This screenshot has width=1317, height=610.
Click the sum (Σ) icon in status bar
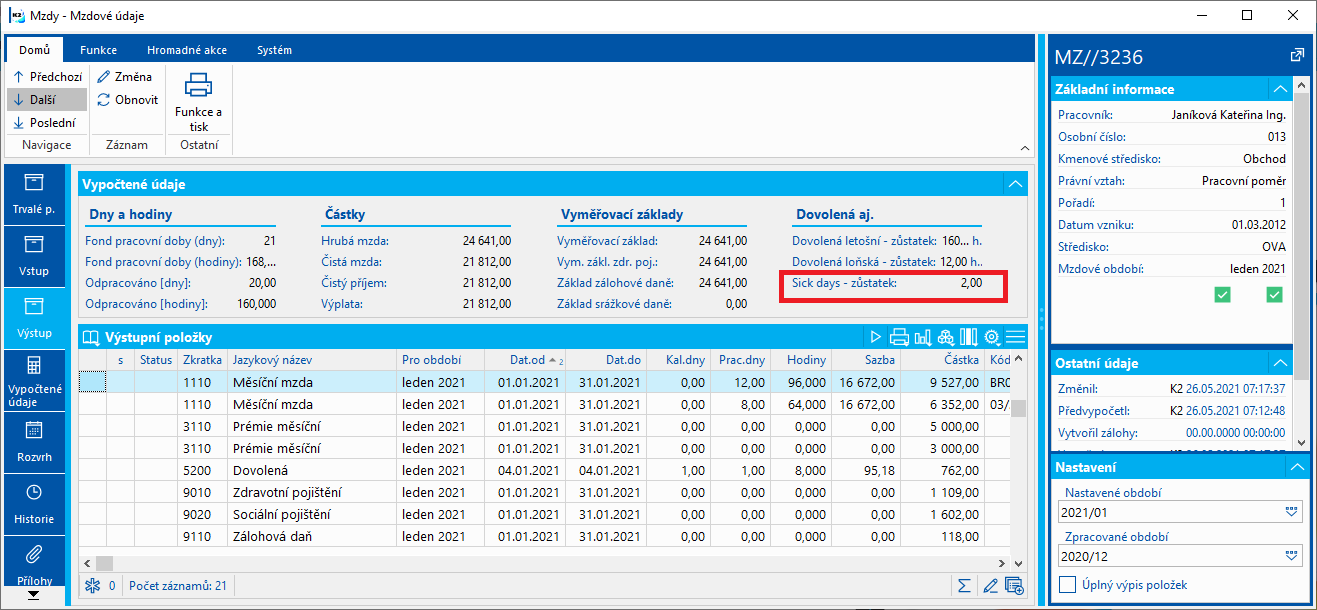coord(963,586)
